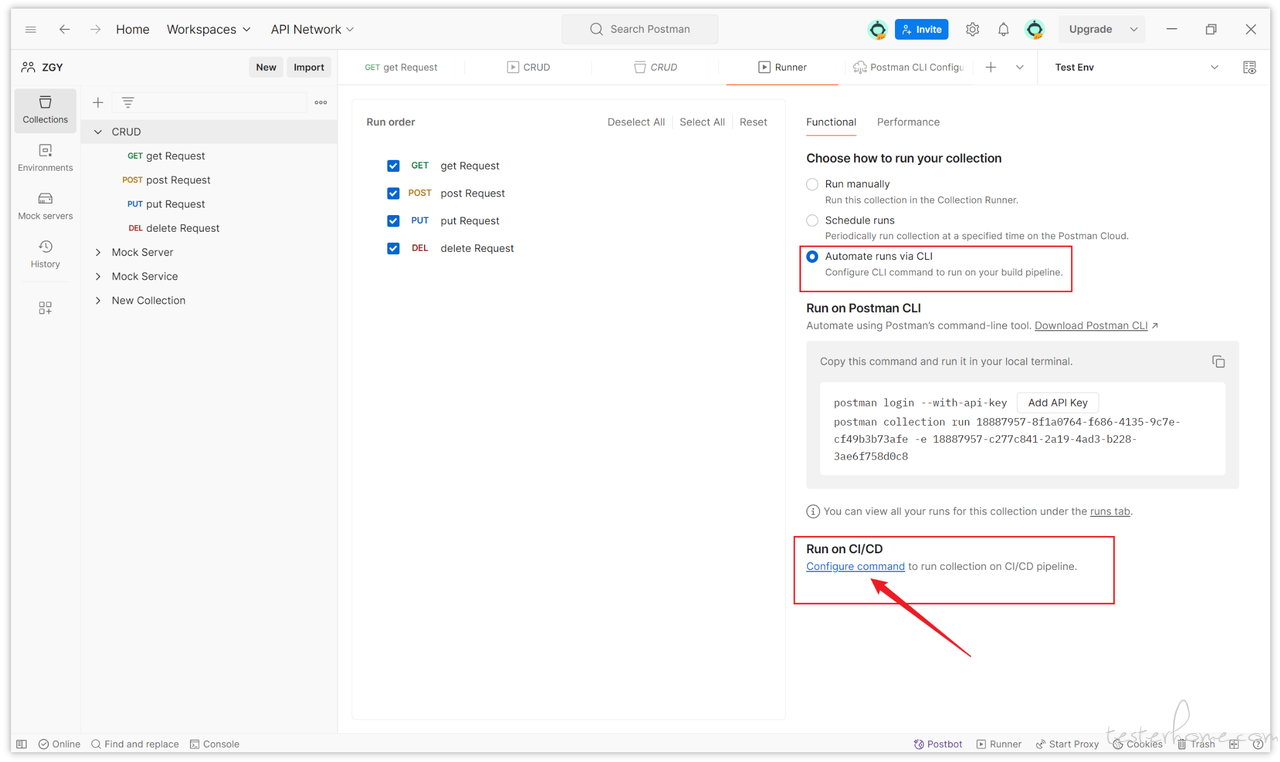Uncheck the PUT put Request checkbox
The height and width of the screenshot is (762, 1280).
tap(393, 221)
